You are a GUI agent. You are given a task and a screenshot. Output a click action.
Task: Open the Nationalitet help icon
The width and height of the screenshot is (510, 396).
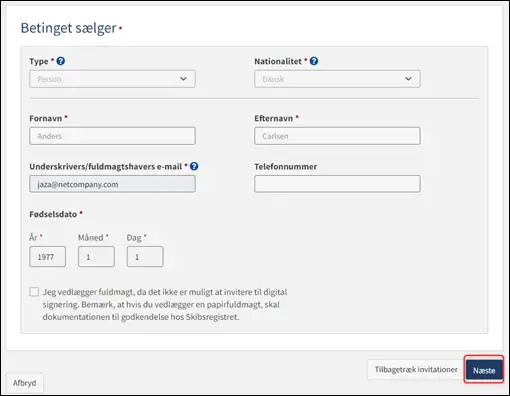(314, 61)
